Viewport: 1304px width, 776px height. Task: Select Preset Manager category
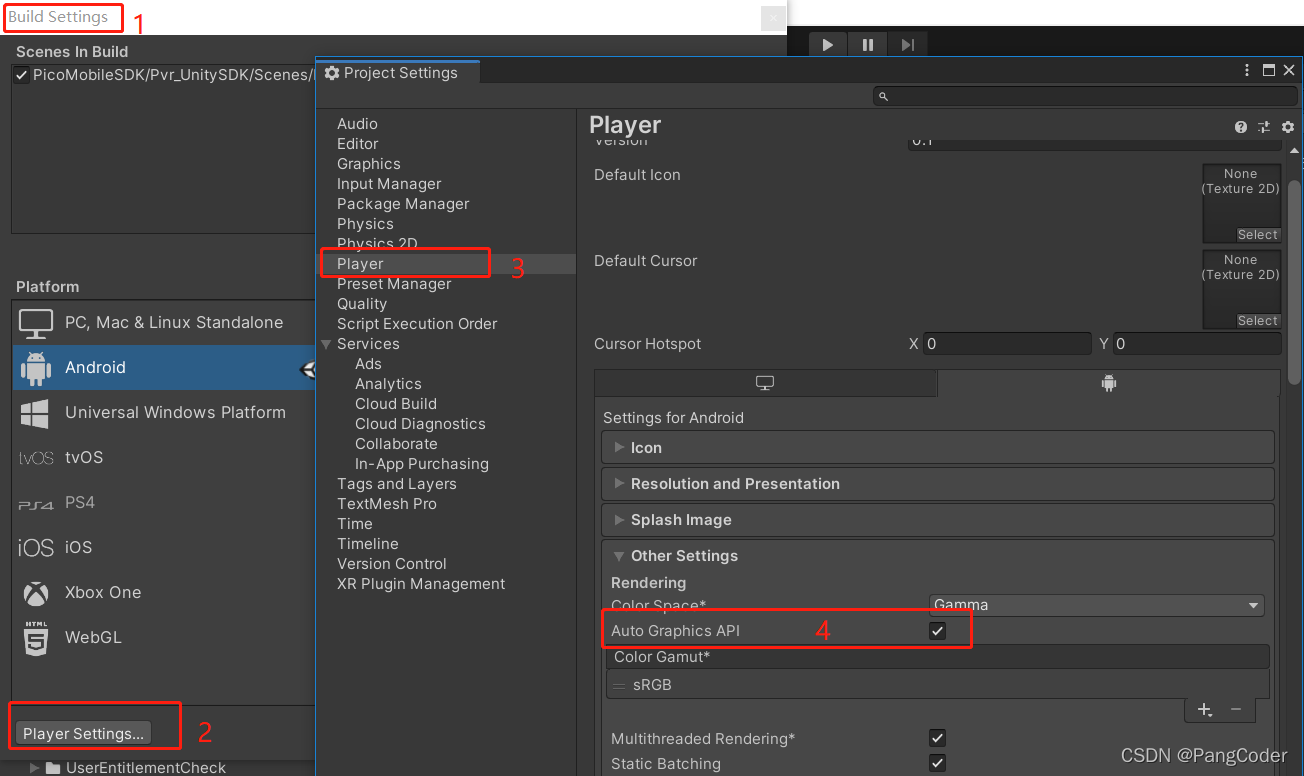[x=394, y=284]
